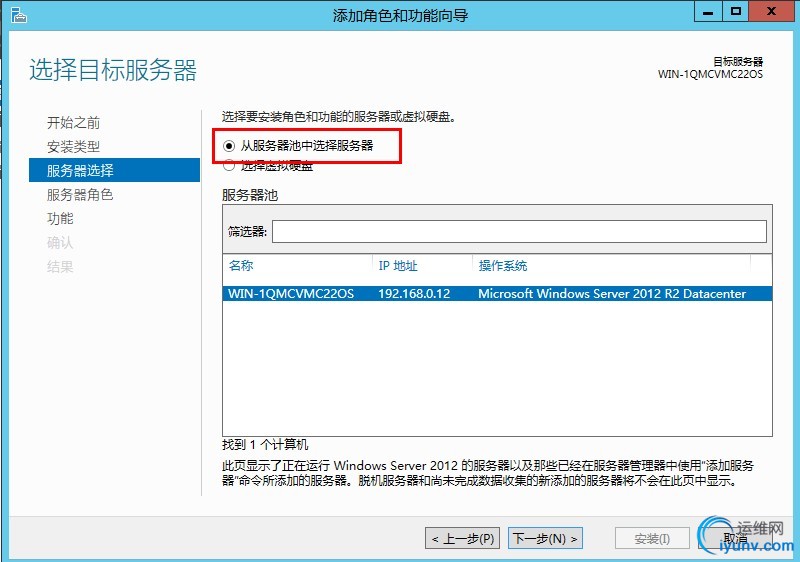
Task: Open '功能' step in sidebar
Action: pos(60,218)
